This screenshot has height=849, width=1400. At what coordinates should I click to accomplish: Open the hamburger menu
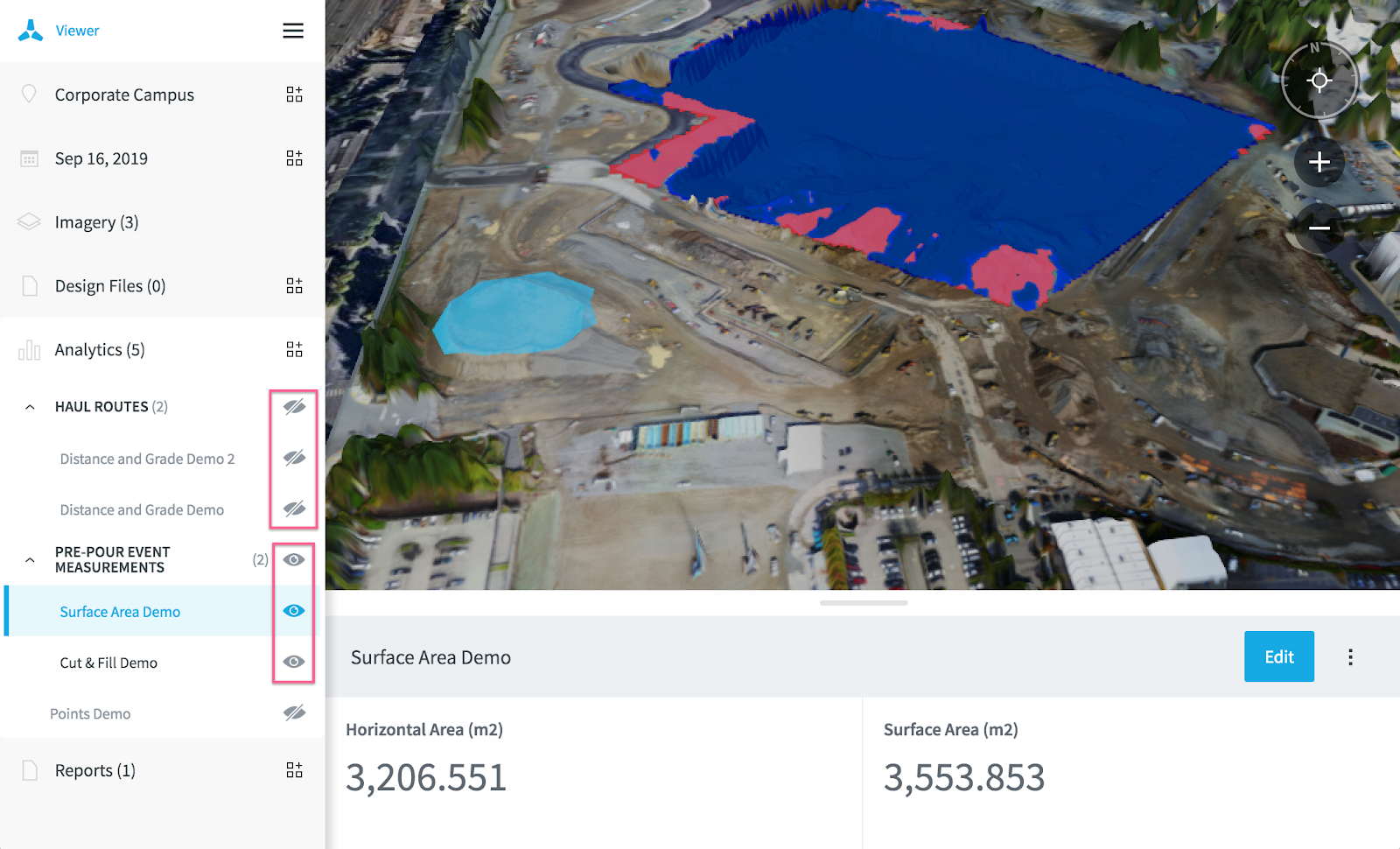point(293,31)
